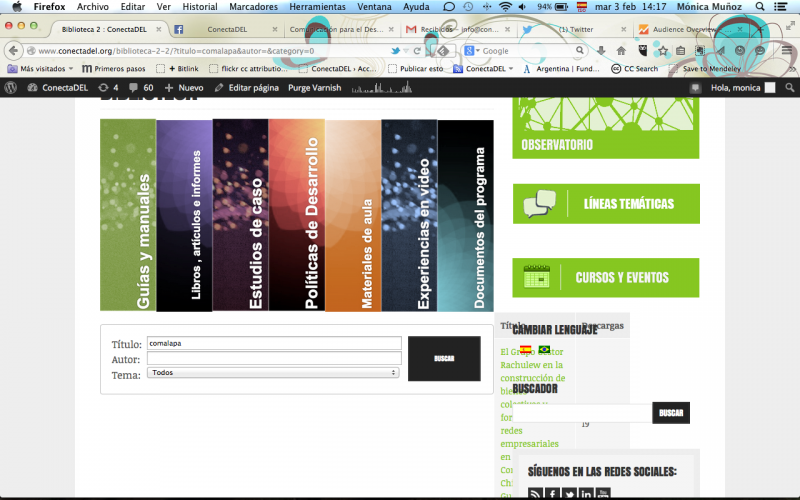The height and width of the screenshot is (500, 800).
Task: Click the browser back arrow button
Action: coord(14,51)
